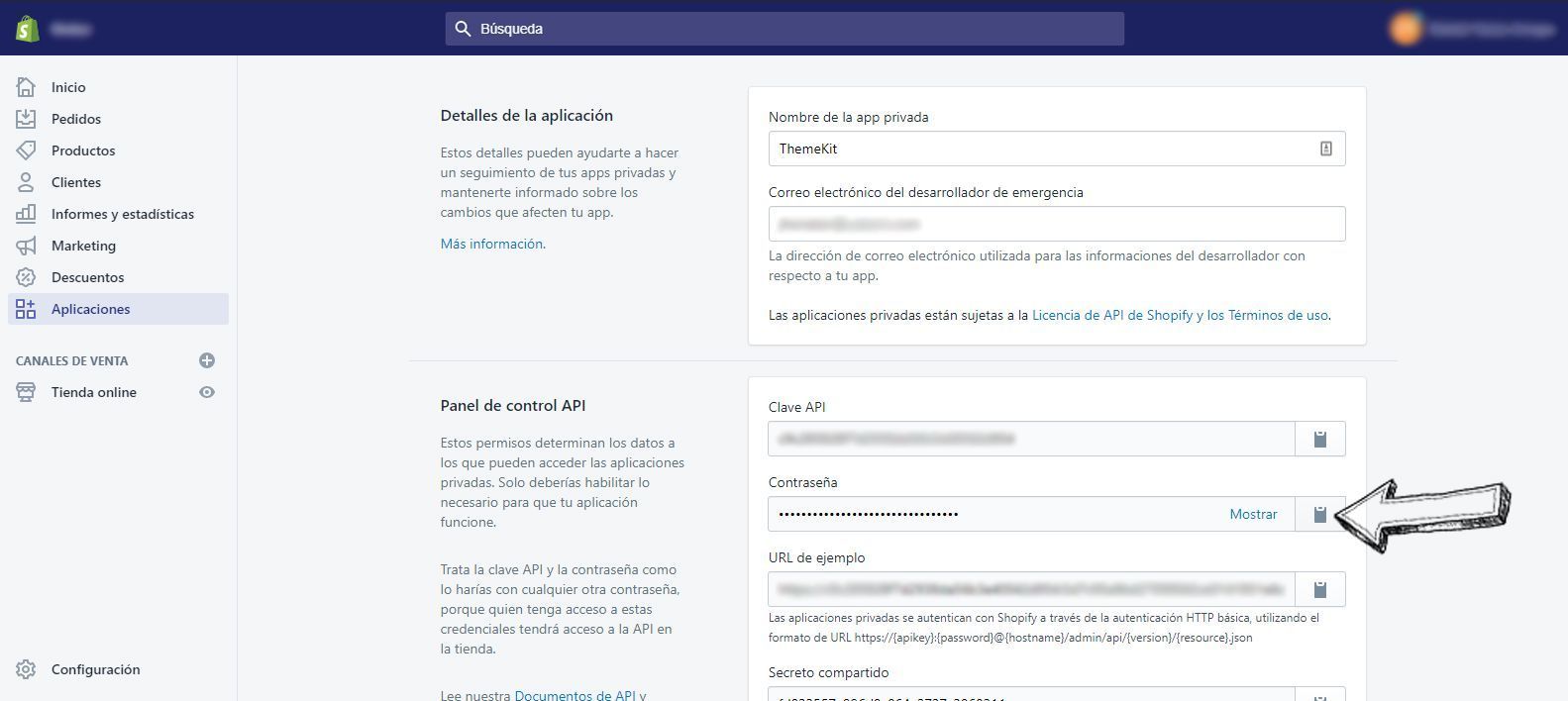
Task: Copy the URL de ejemplo to clipboard
Action: [x=1320, y=589]
